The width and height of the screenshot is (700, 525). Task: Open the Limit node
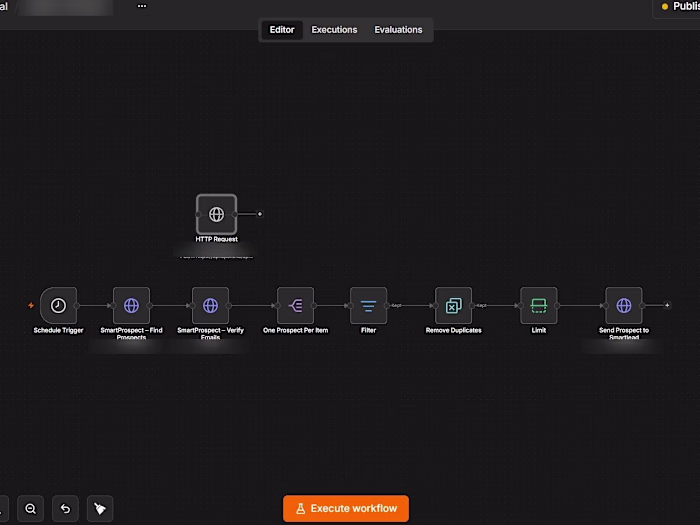click(x=538, y=305)
